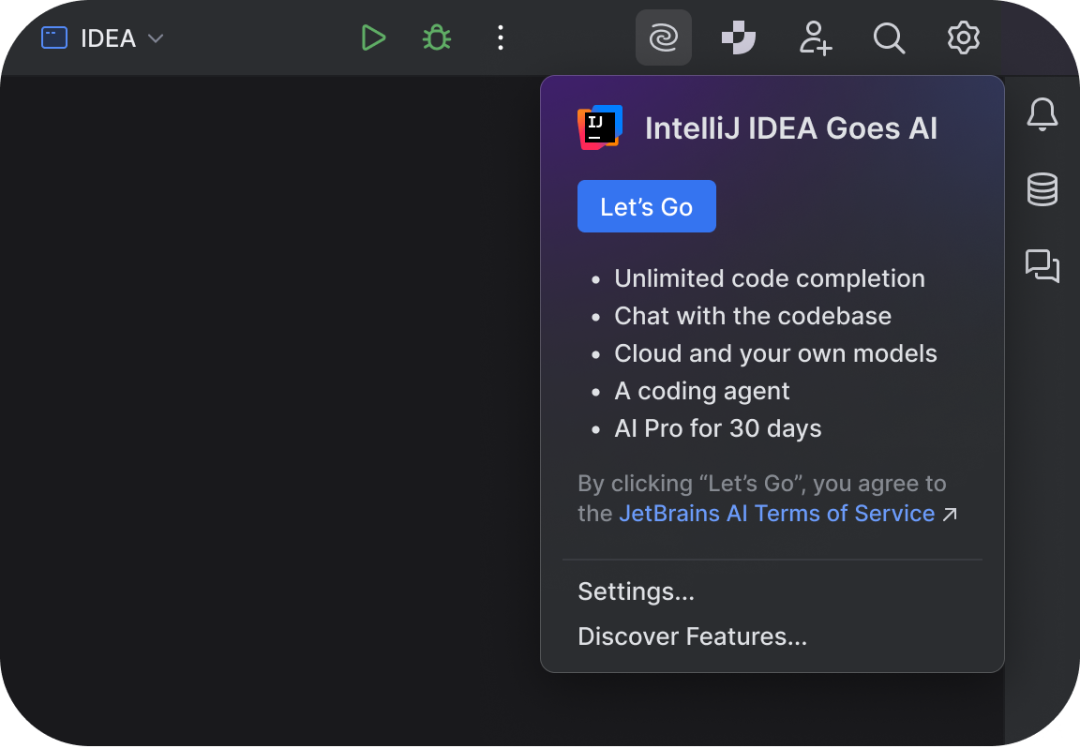Start a Code With Me session
This screenshot has height=748, width=1080.
tap(815, 38)
